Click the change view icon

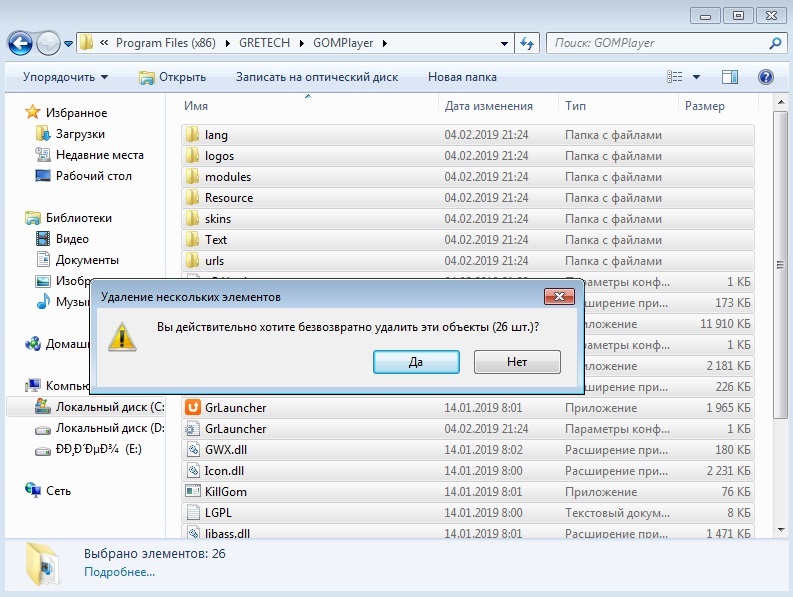(x=674, y=77)
